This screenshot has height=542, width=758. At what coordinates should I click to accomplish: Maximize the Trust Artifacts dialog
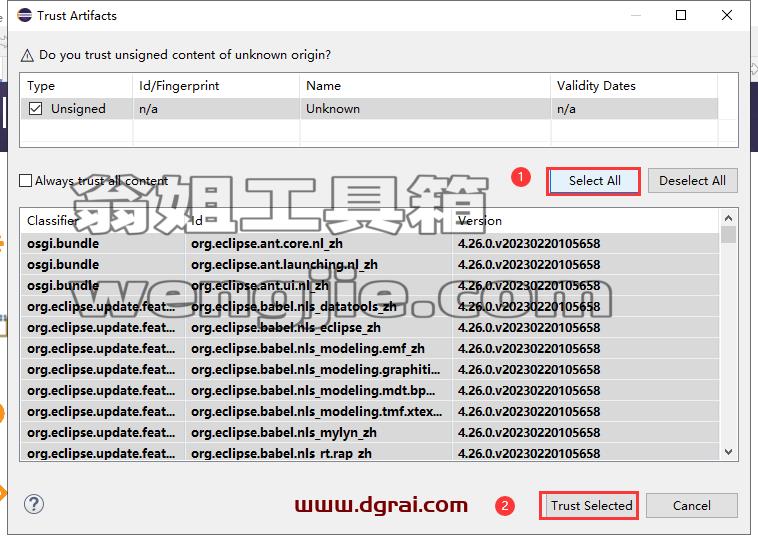click(x=681, y=15)
